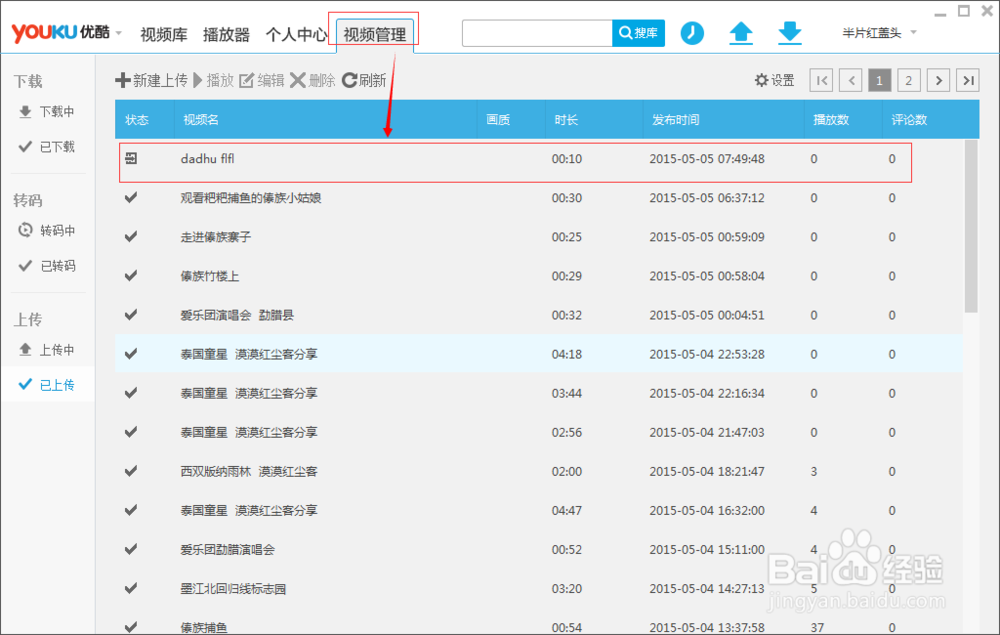Go to the 个人中心 tab
1000x635 pixels.
click(296, 34)
